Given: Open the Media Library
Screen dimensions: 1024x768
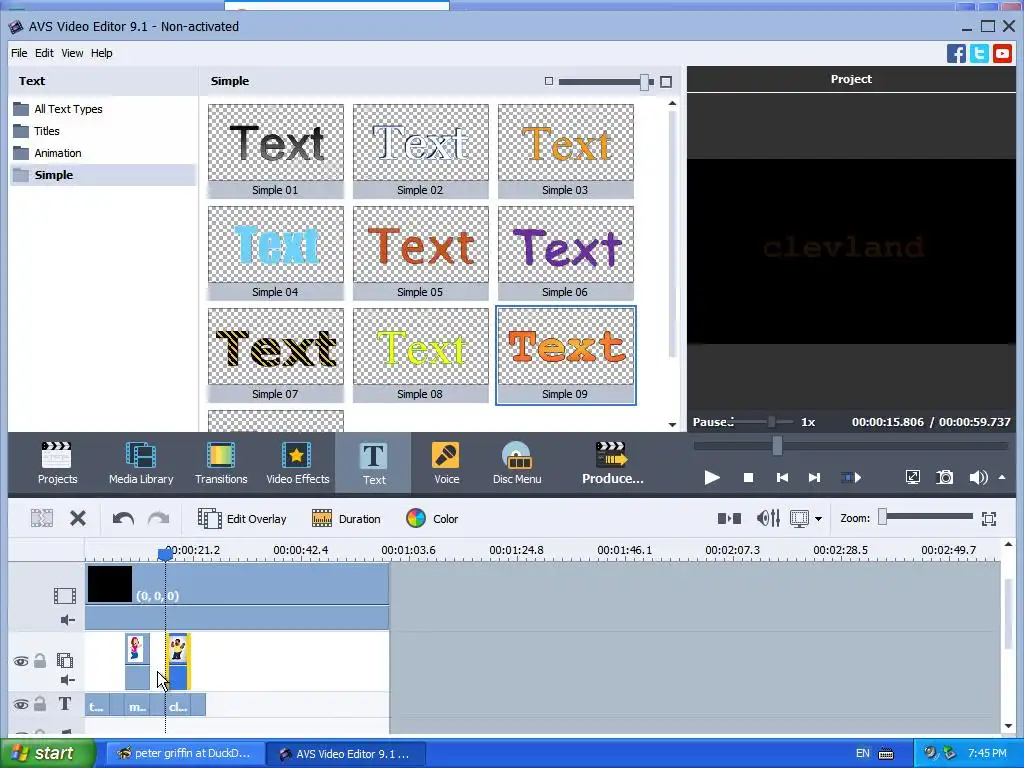Looking at the screenshot, I should [x=141, y=463].
